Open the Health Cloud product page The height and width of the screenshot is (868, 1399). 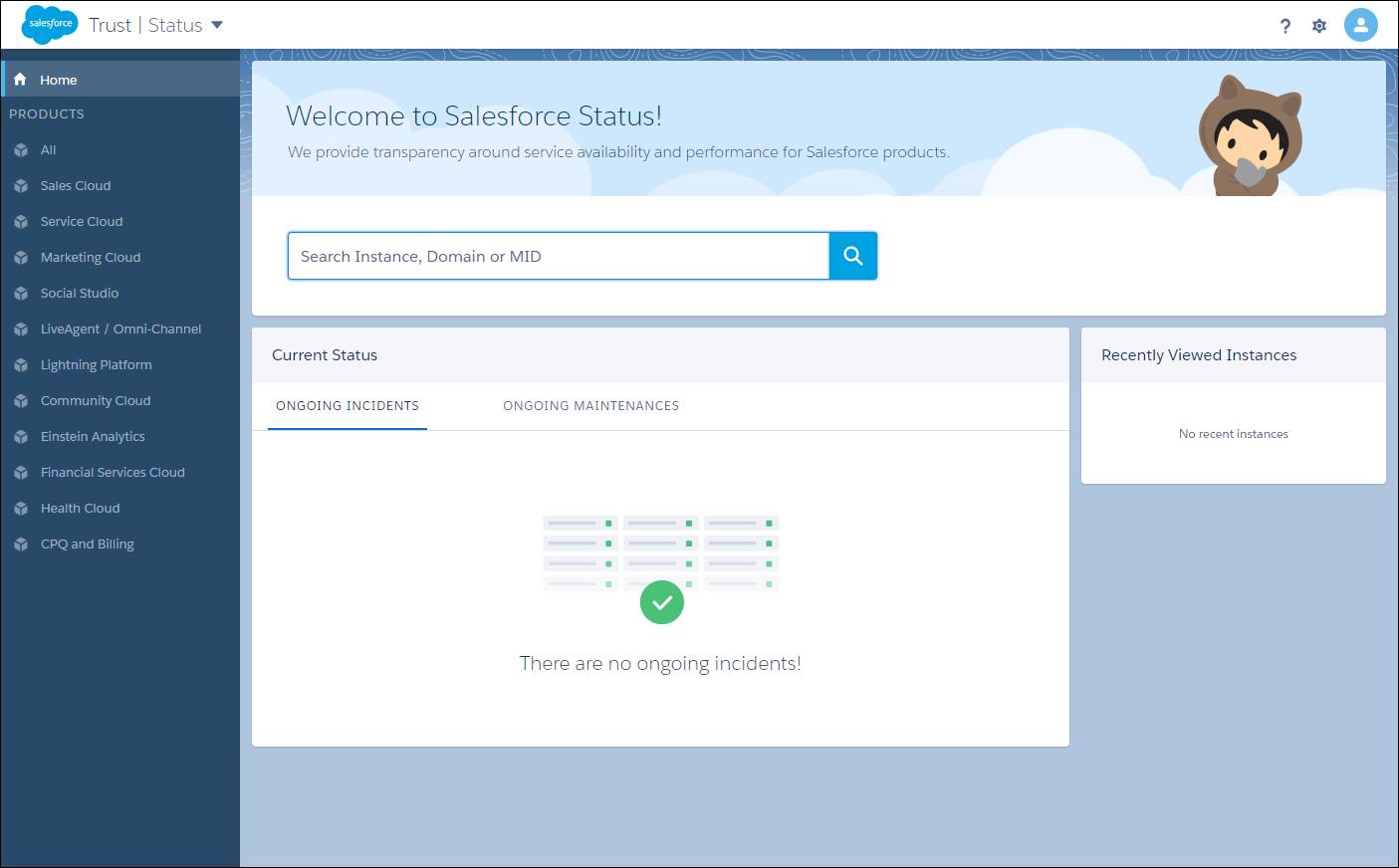pos(80,509)
